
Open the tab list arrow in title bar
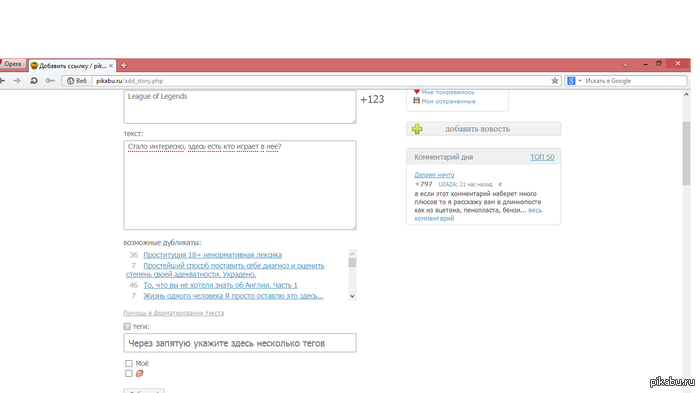pyautogui.click(x=625, y=65)
